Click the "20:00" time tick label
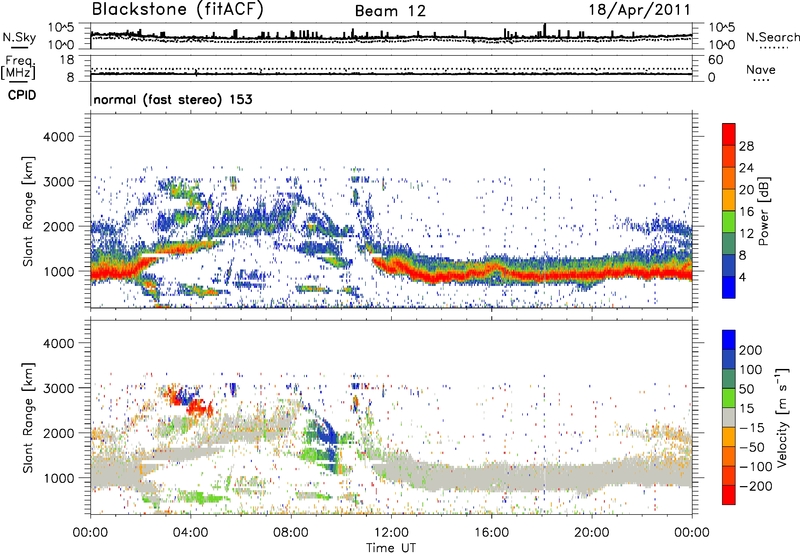800x554 pixels. click(592, 533)
